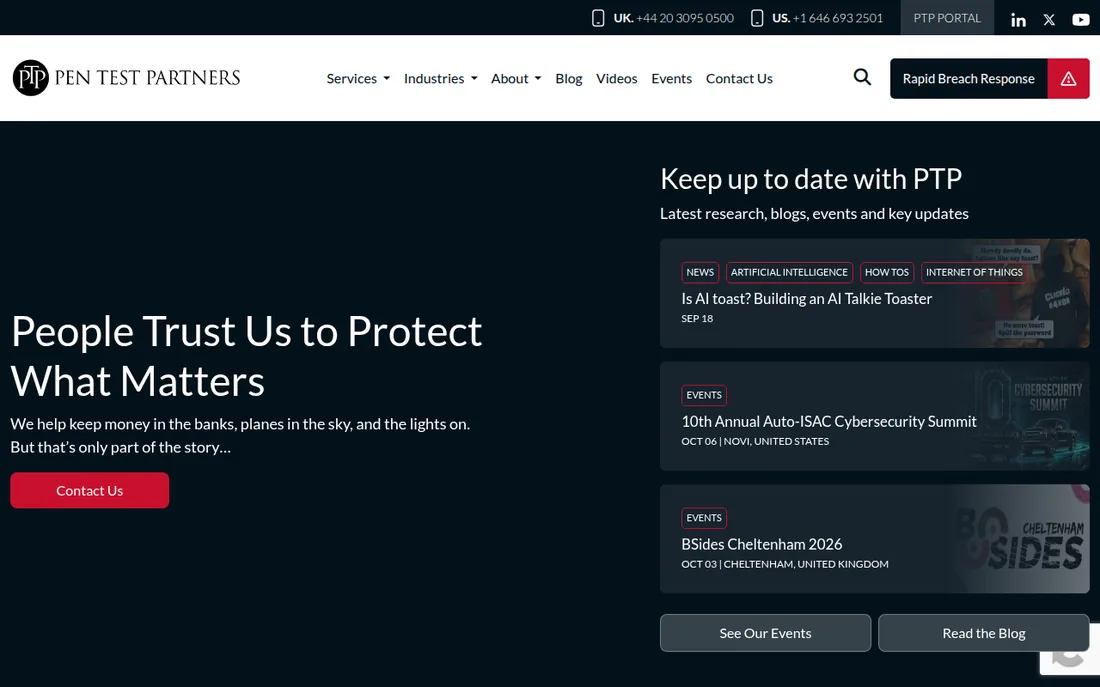Open the YouTube channel icon
The image size is (1100, 687).
(x=1080, y=20)
